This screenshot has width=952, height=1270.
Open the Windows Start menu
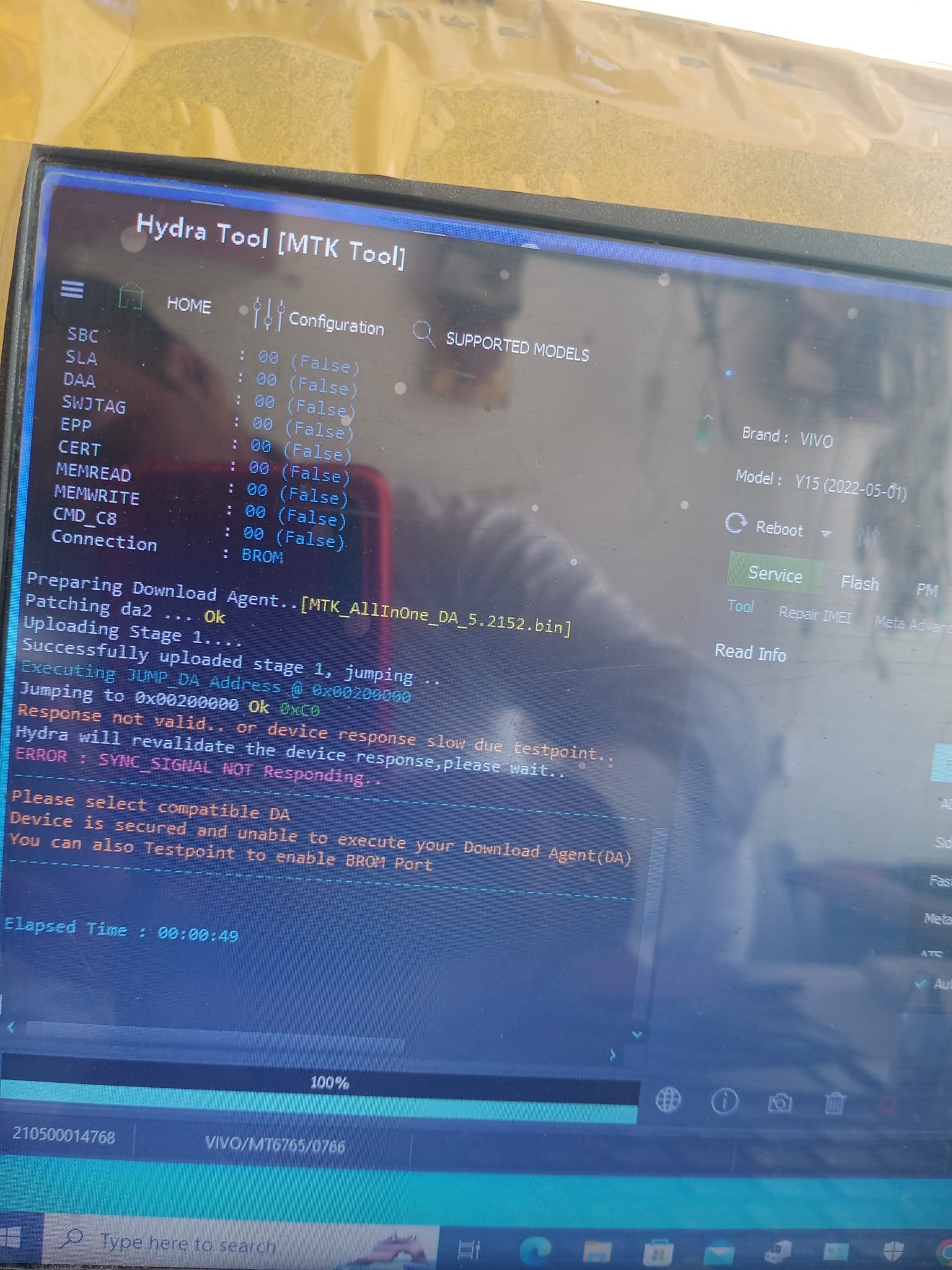[x=10, y=1237]
